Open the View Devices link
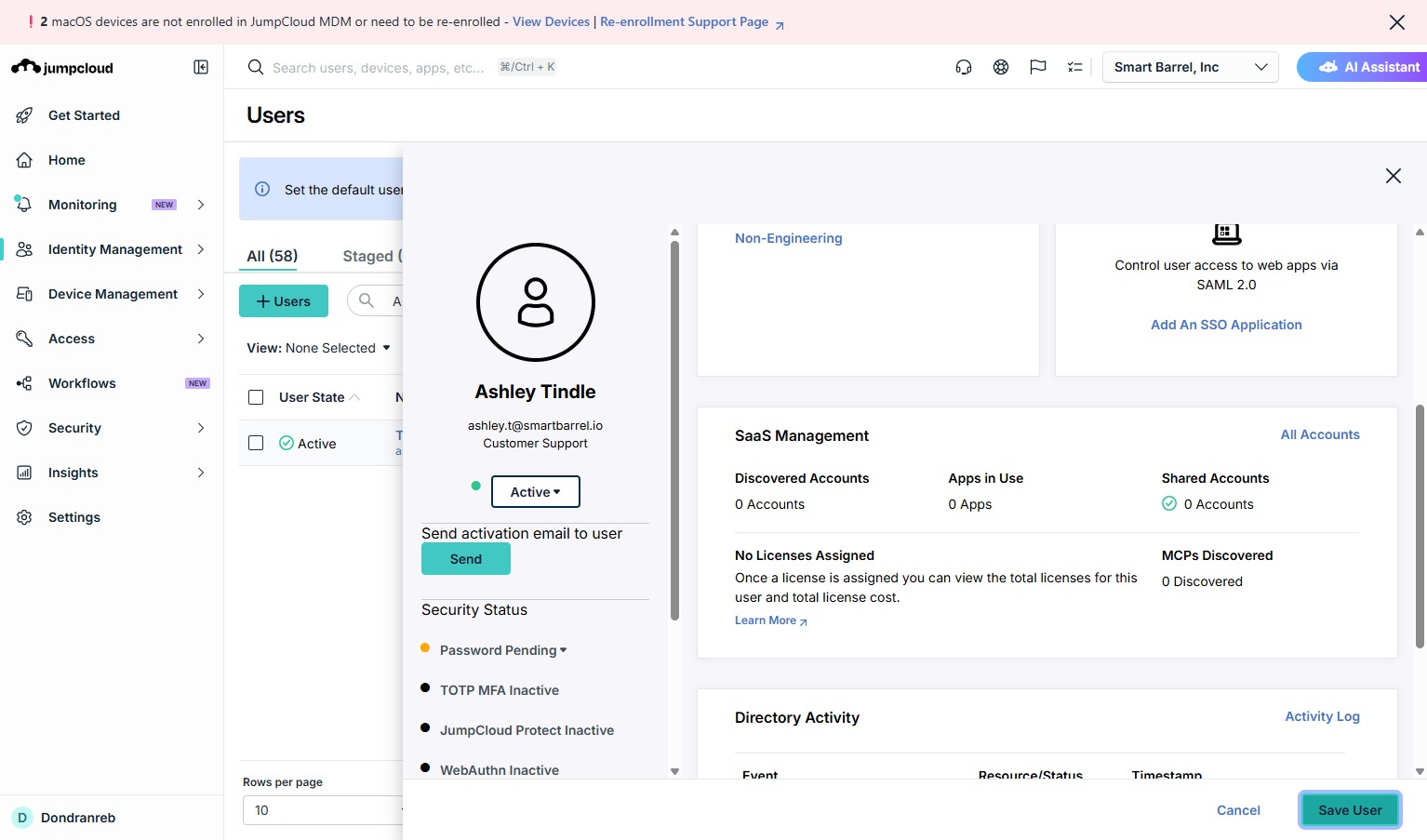1427x840 pixels. click(552, 21)
